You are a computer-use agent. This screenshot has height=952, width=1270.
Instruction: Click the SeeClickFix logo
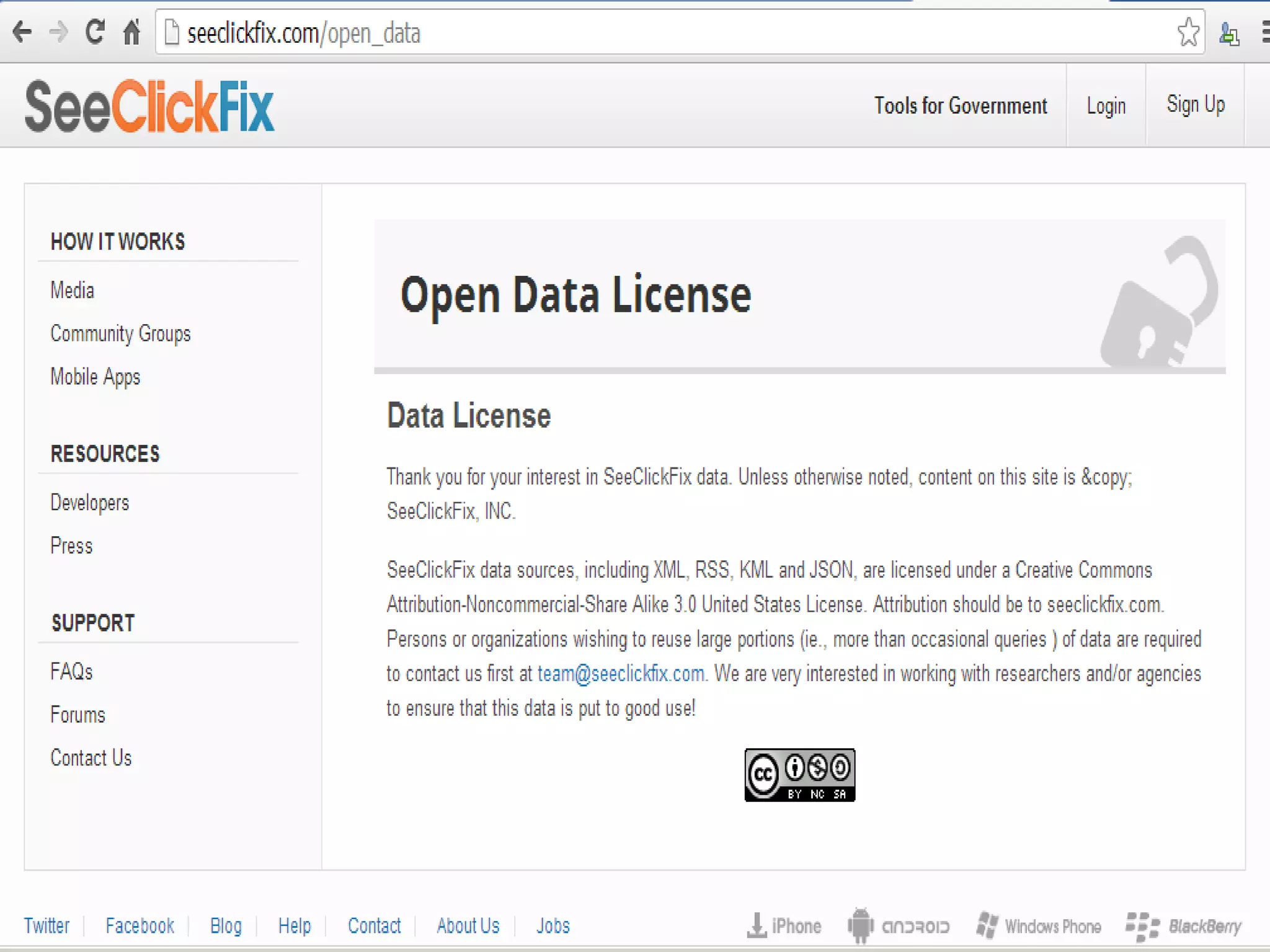(149, 107)
